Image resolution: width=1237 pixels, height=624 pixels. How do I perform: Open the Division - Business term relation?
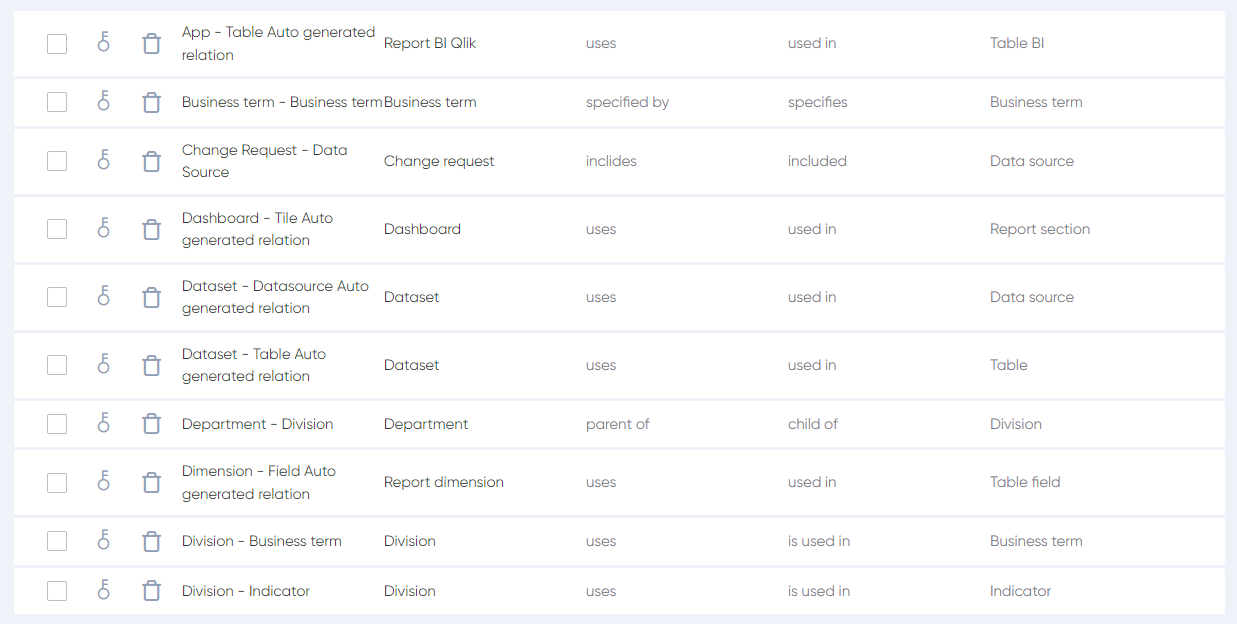pyautogui.click(x=261, y=541)
